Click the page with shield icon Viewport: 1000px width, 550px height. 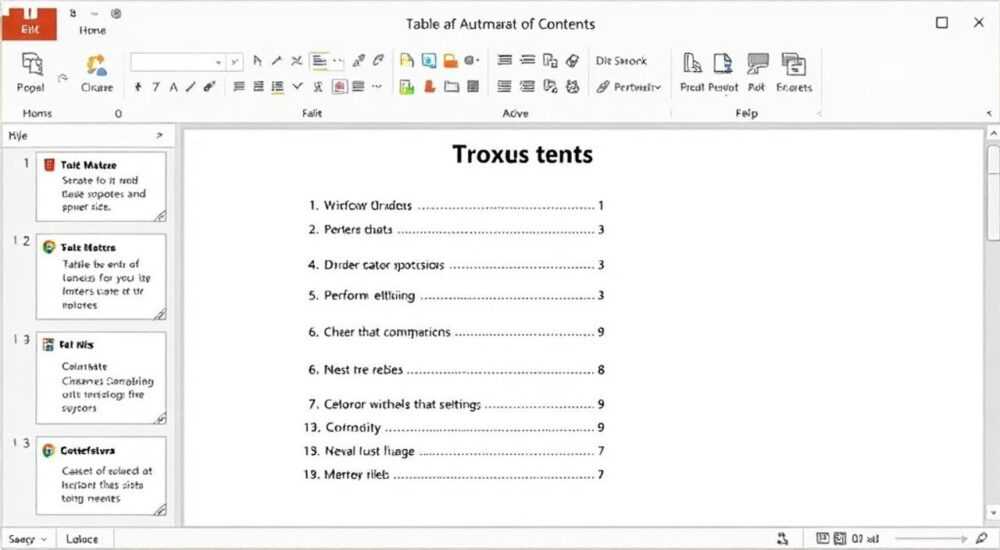click(x=550, y=87)
